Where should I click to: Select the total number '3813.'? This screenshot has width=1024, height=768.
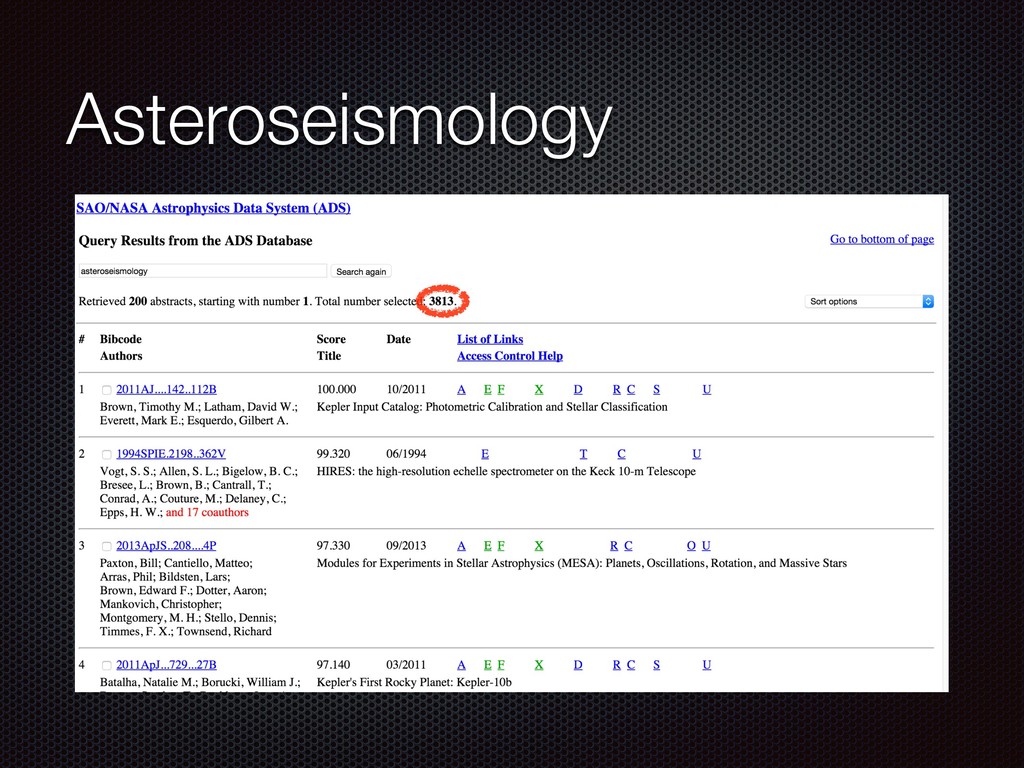tap(443, 301)
